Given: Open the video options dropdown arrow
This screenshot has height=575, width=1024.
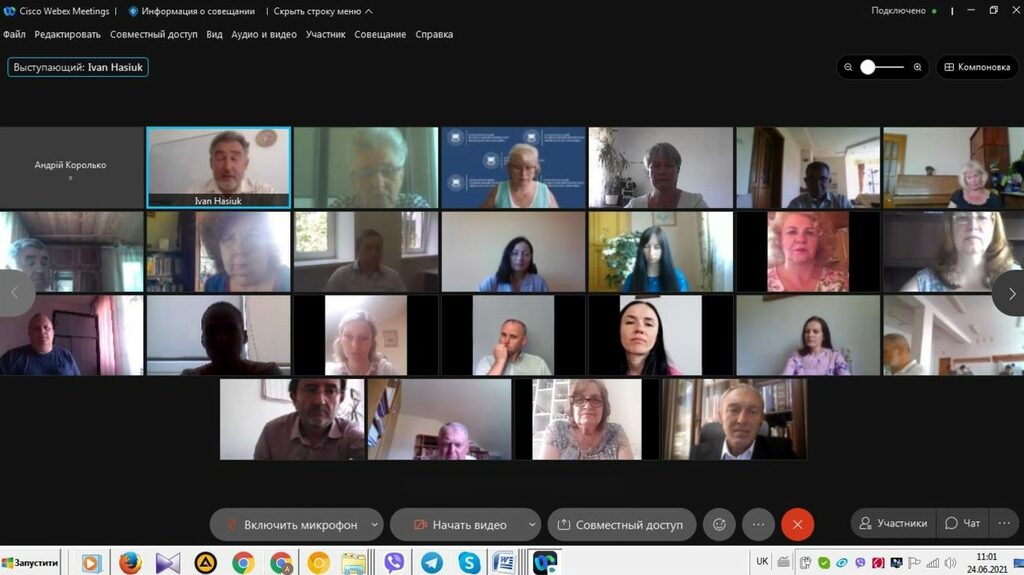Looking at the screenshot, I should pos(532,524).
